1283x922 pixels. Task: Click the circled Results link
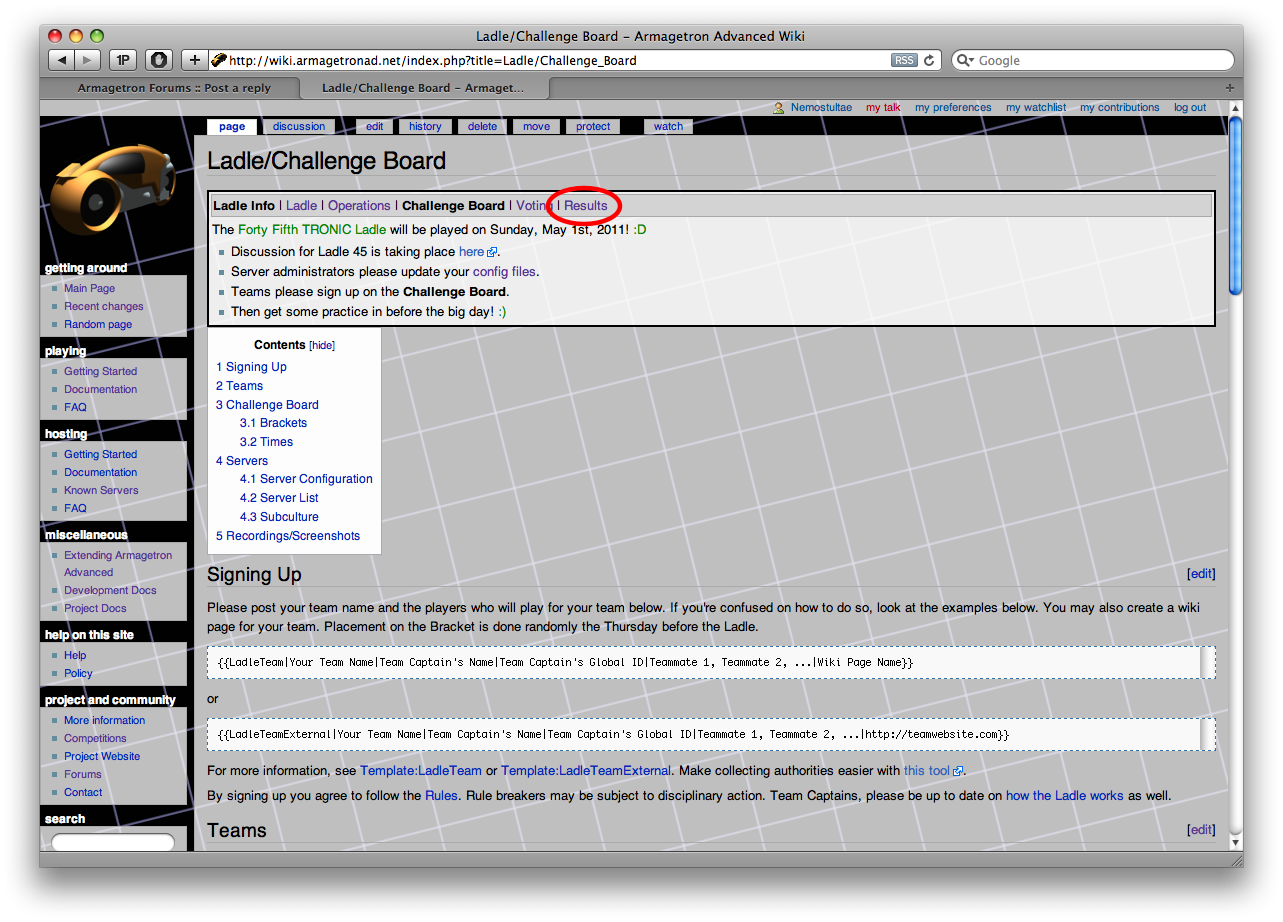pyautogui.click(x=586, y=206)
